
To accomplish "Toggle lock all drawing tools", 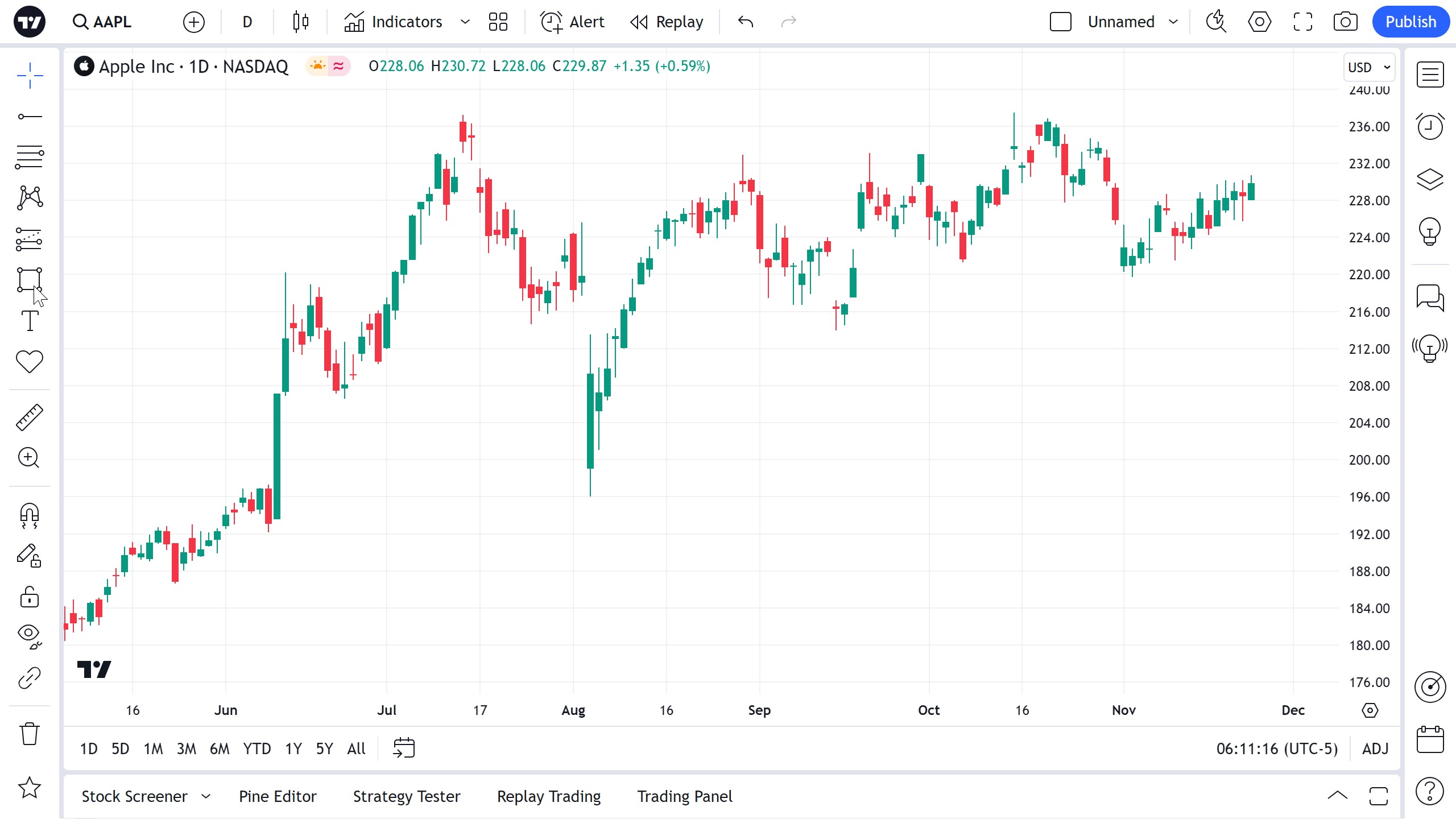I will click(29, 597).
